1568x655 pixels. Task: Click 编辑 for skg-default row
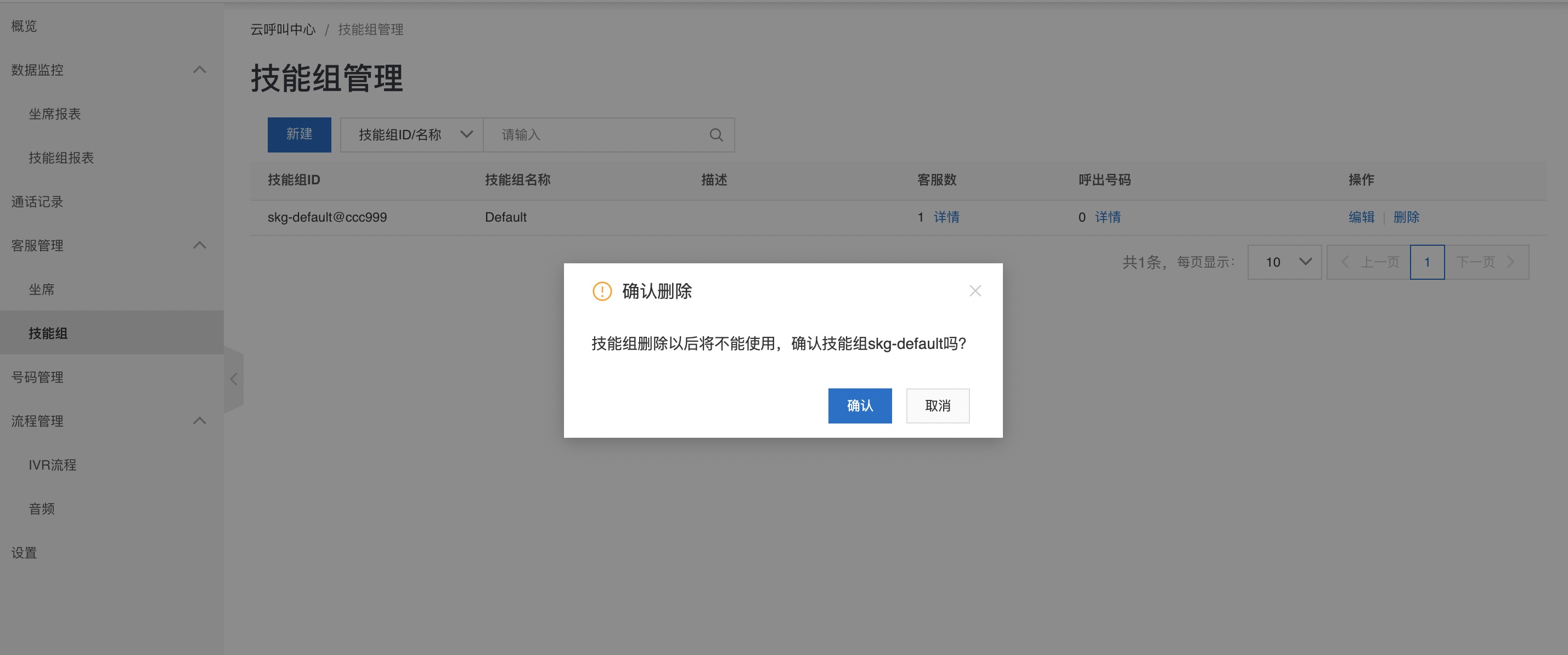(1361, 217)
